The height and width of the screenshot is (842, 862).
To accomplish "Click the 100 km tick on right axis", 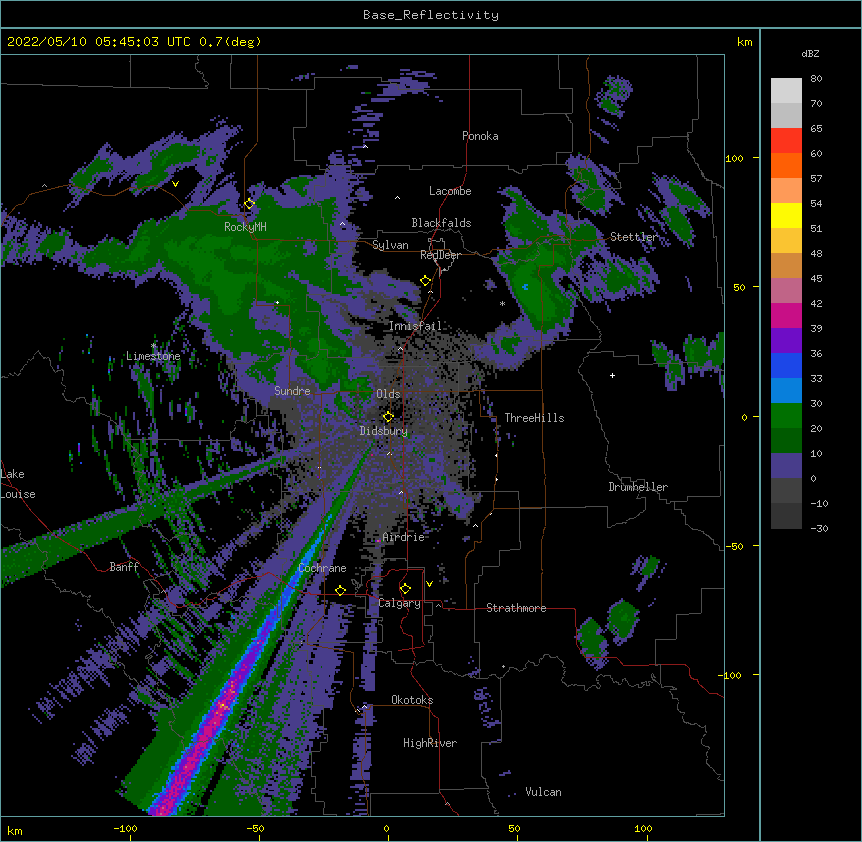I will pos(734,158).
